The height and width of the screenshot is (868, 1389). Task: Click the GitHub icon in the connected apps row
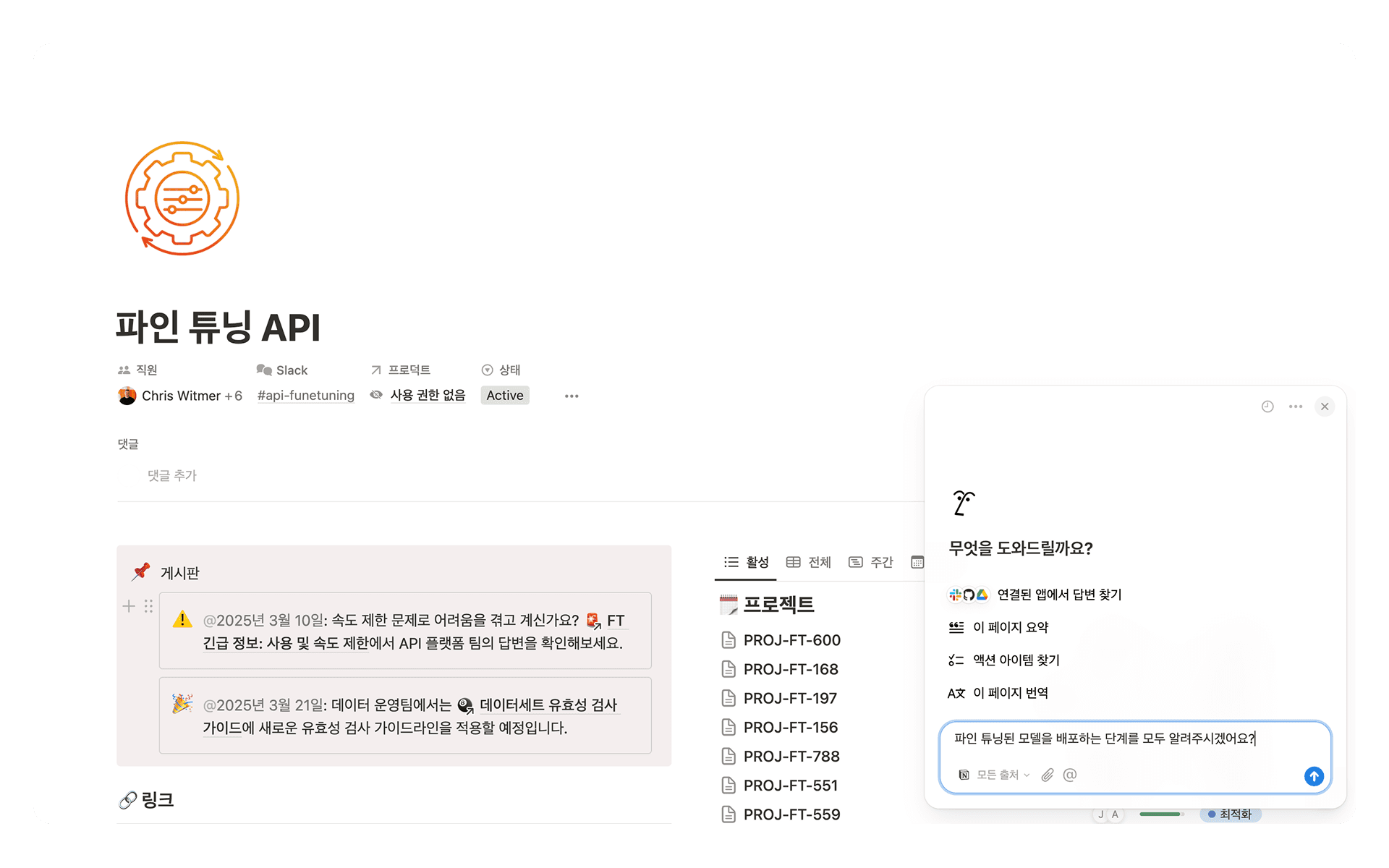tap(969, 595)
